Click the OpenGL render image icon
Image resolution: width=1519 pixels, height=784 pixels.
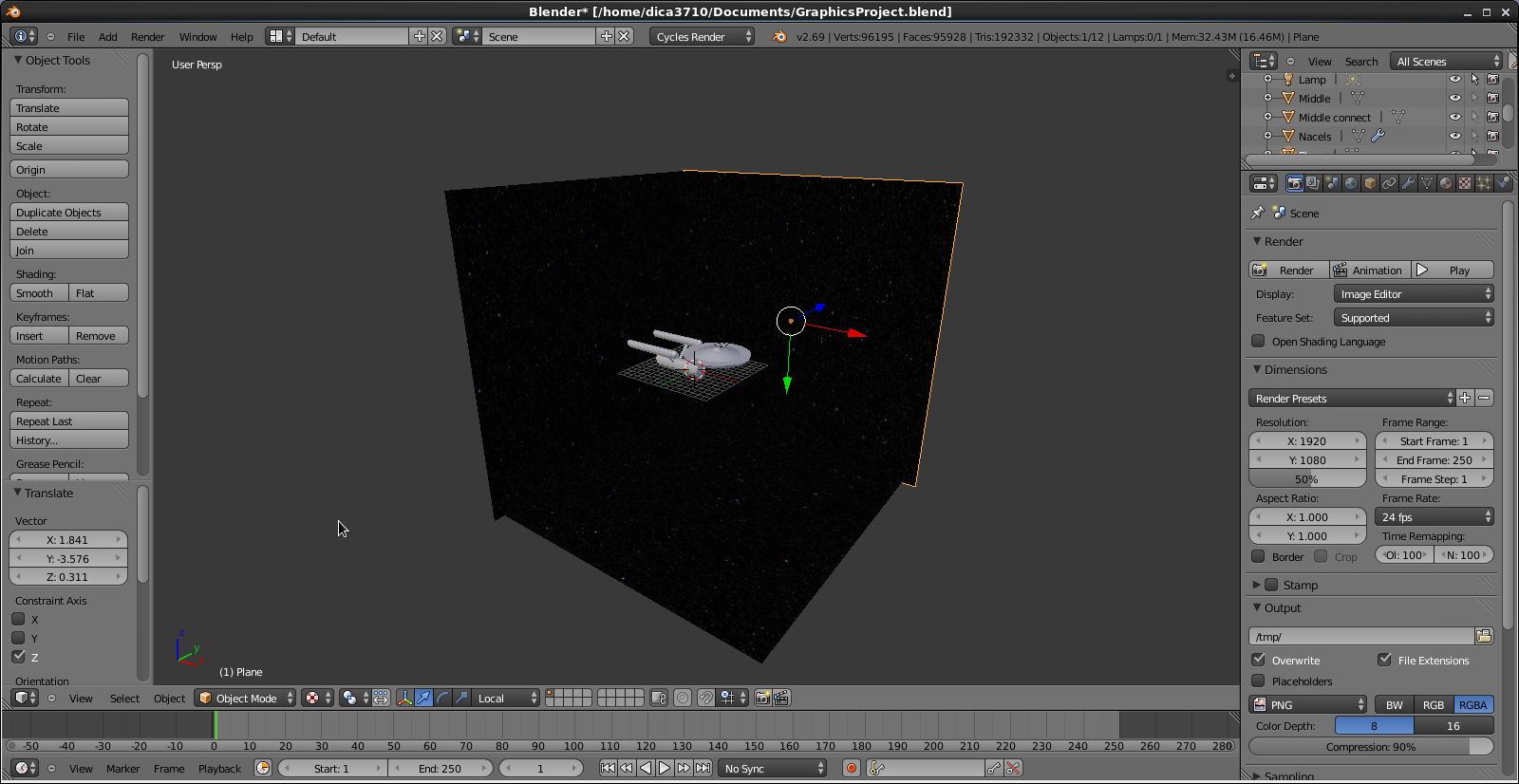[x=762, y=698]
